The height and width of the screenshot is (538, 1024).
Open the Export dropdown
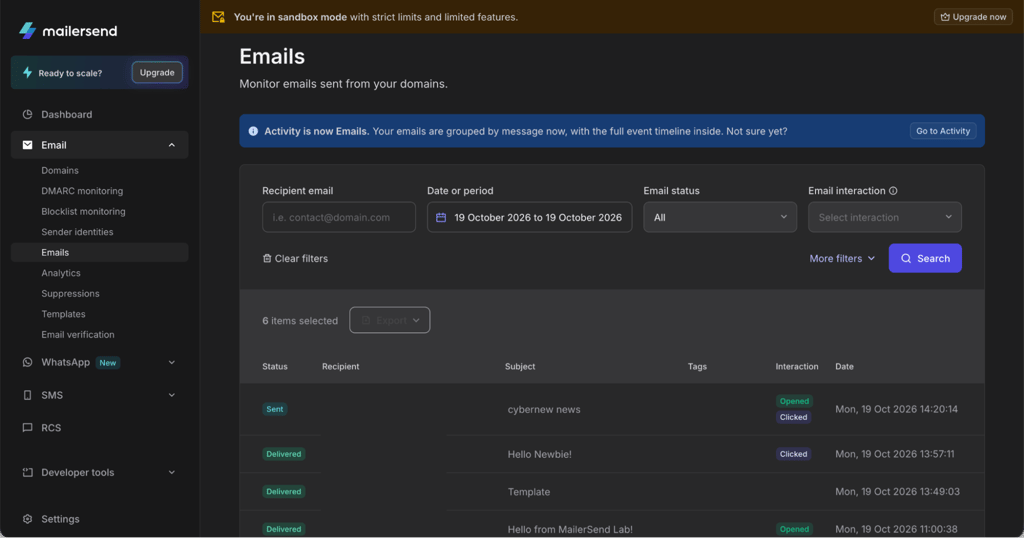[390, 320]
